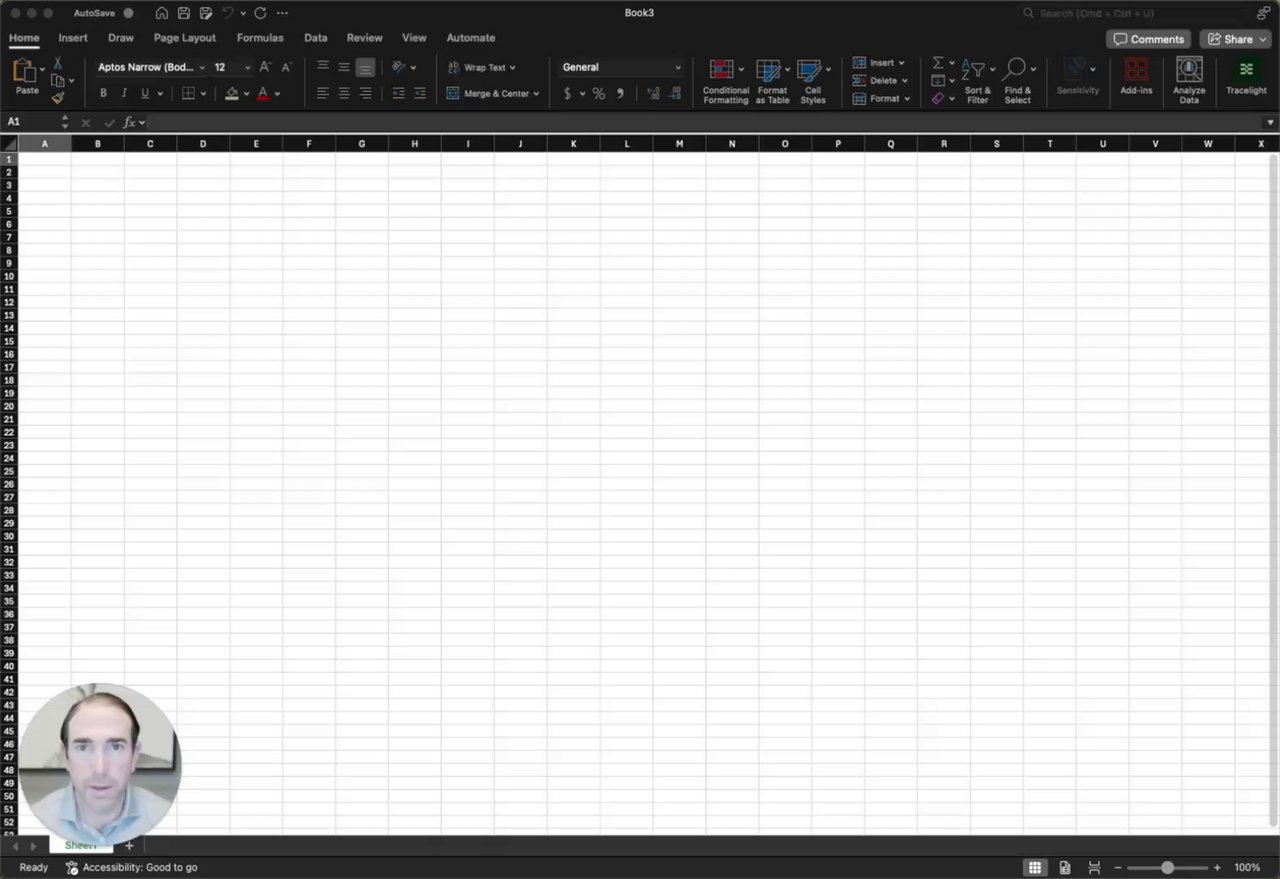Open the Data ribbon tab
1280x879 pixels.
pyautogui.click(x=316, y=38)
